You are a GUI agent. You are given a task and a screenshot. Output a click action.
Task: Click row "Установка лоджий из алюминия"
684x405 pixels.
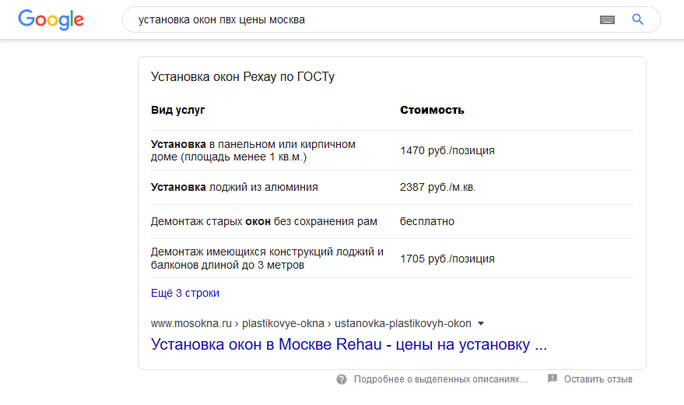392,187
